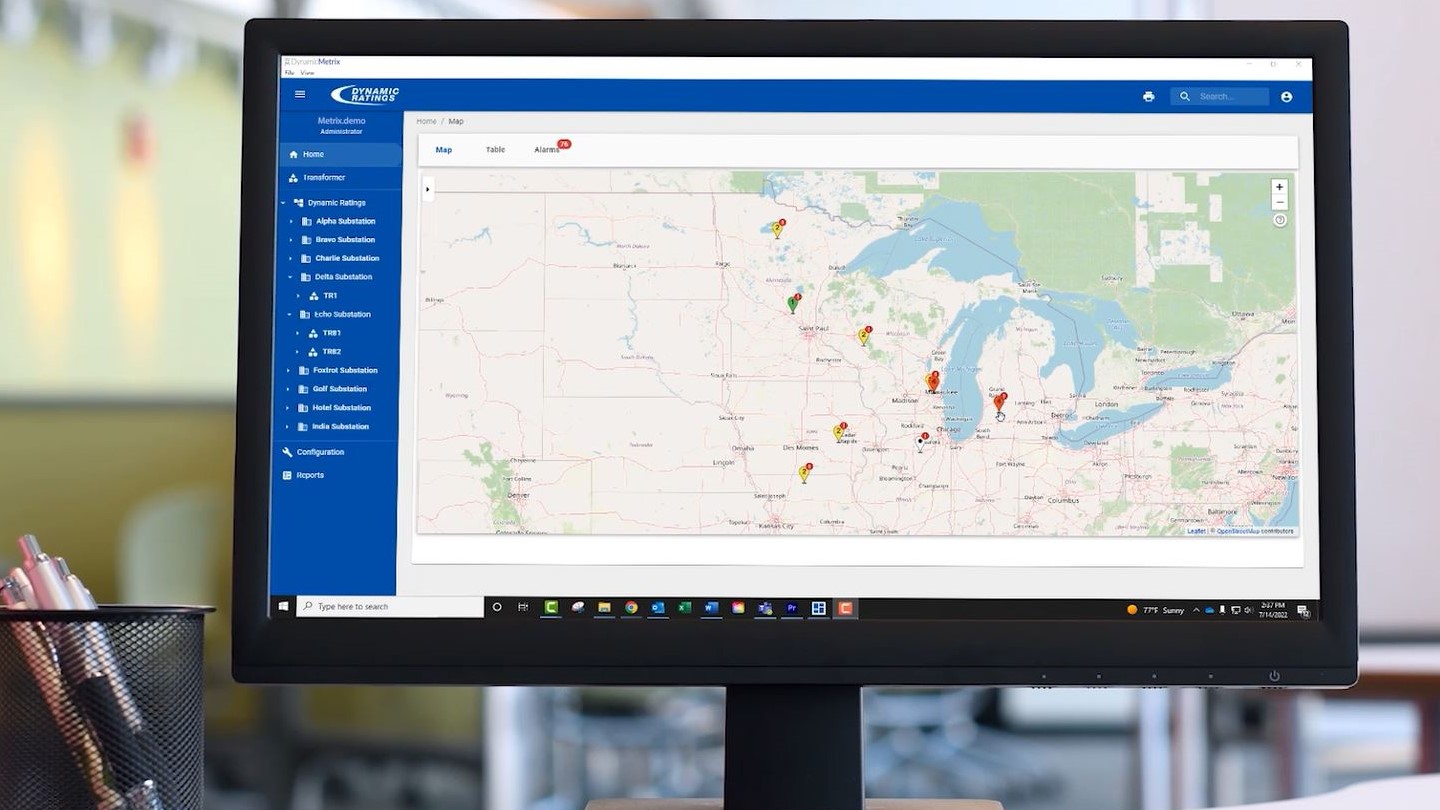The height and width of the screenshot is (810, 1440).
Task: Open Teams from the taskbar
Action: pos(765,607)
